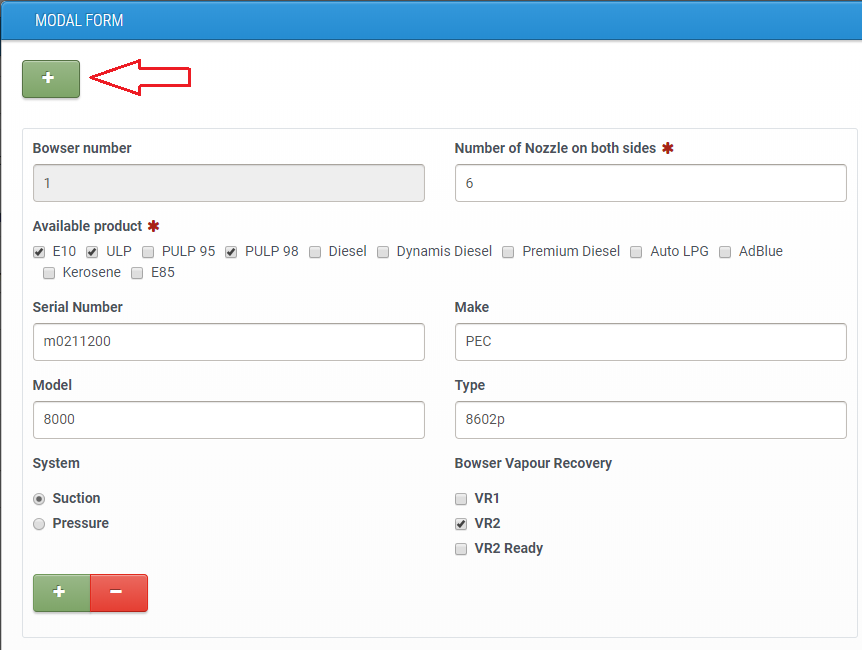
Task: Click the red minus remove button
Action: coord(118,592)
